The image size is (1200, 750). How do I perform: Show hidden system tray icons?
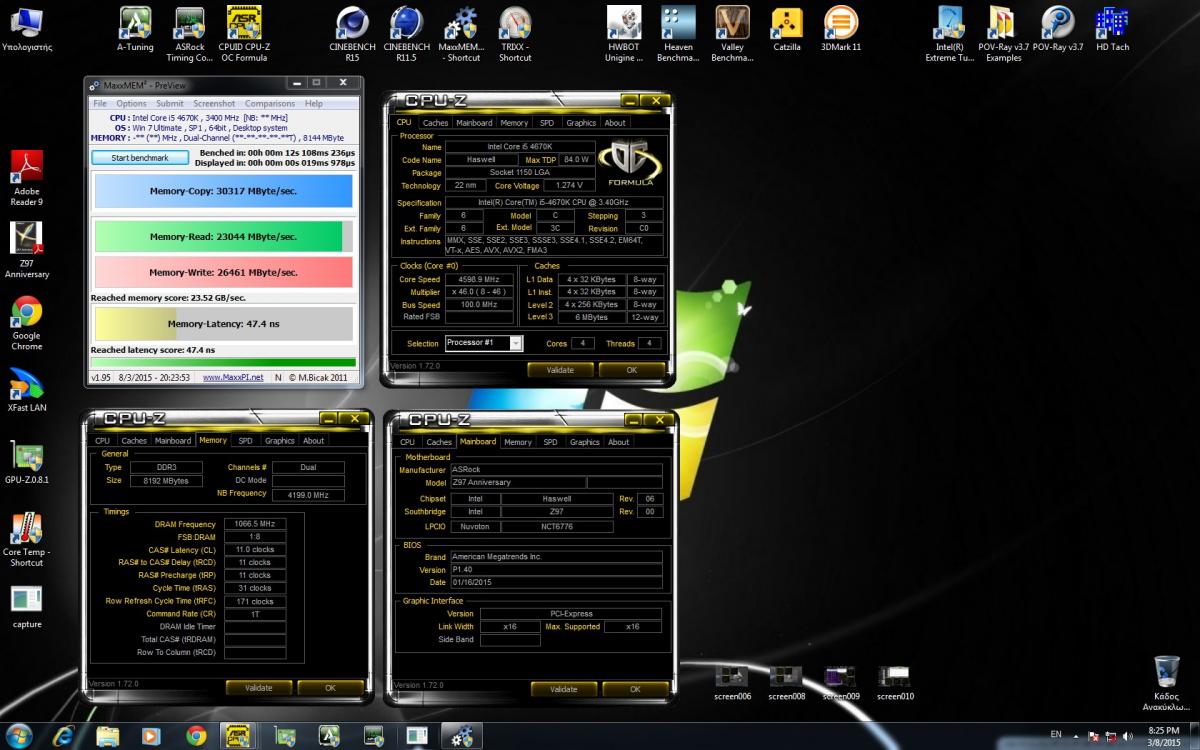point(1074,735)
